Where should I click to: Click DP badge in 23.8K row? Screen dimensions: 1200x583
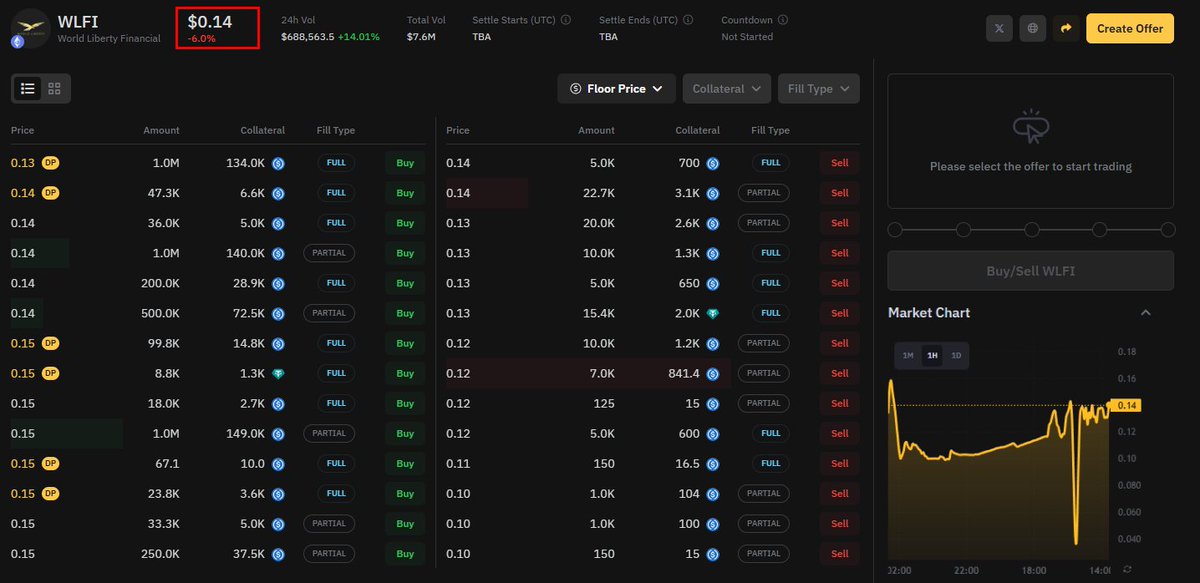[49, 493]
